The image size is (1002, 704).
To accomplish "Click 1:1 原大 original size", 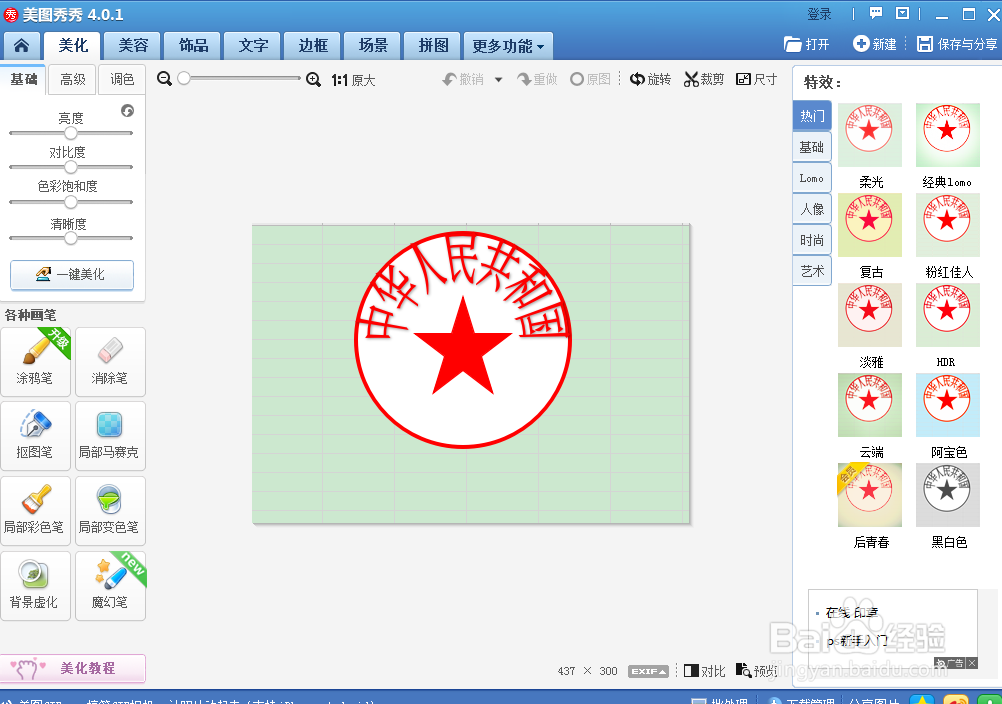I will point(353,80).
